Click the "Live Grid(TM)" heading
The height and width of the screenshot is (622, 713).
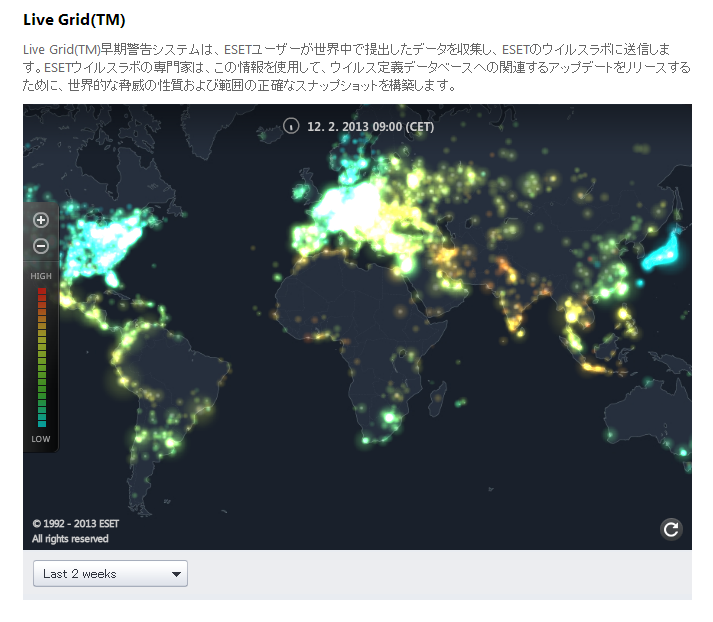pyautogui.click(x=74, y=20)
